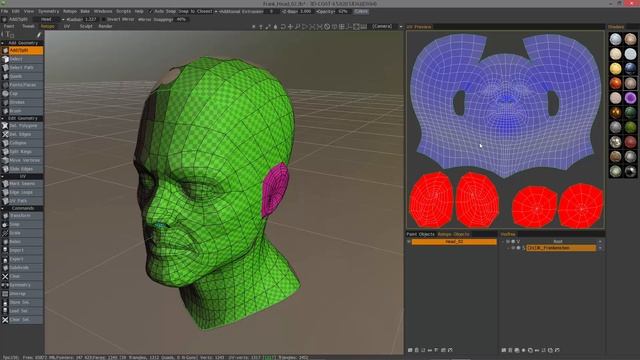Open the Symmetry command

[x=22, y=285]
